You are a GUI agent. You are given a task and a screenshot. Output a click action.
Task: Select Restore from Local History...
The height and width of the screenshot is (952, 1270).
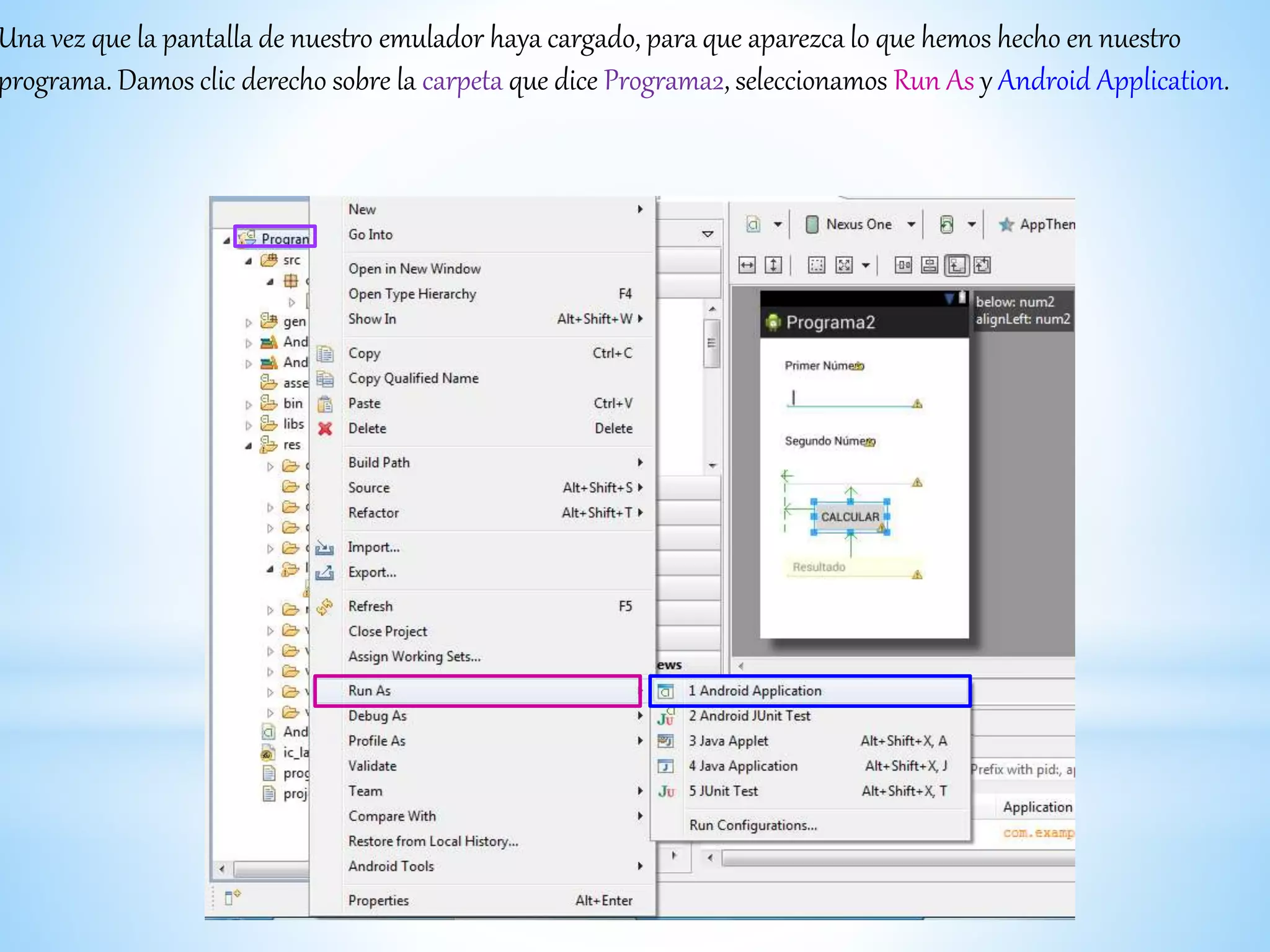tap(482, 842)
